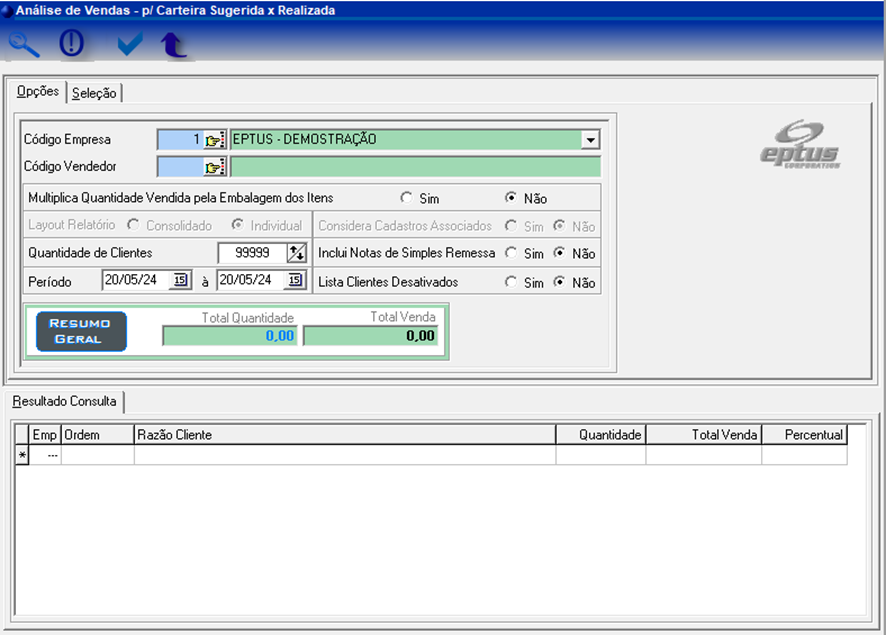Screen dimensions: 886x635
Task: Click the Quantidade de Clientes spinner arrows
Action: pyautogui.click(x=296, y=253)
